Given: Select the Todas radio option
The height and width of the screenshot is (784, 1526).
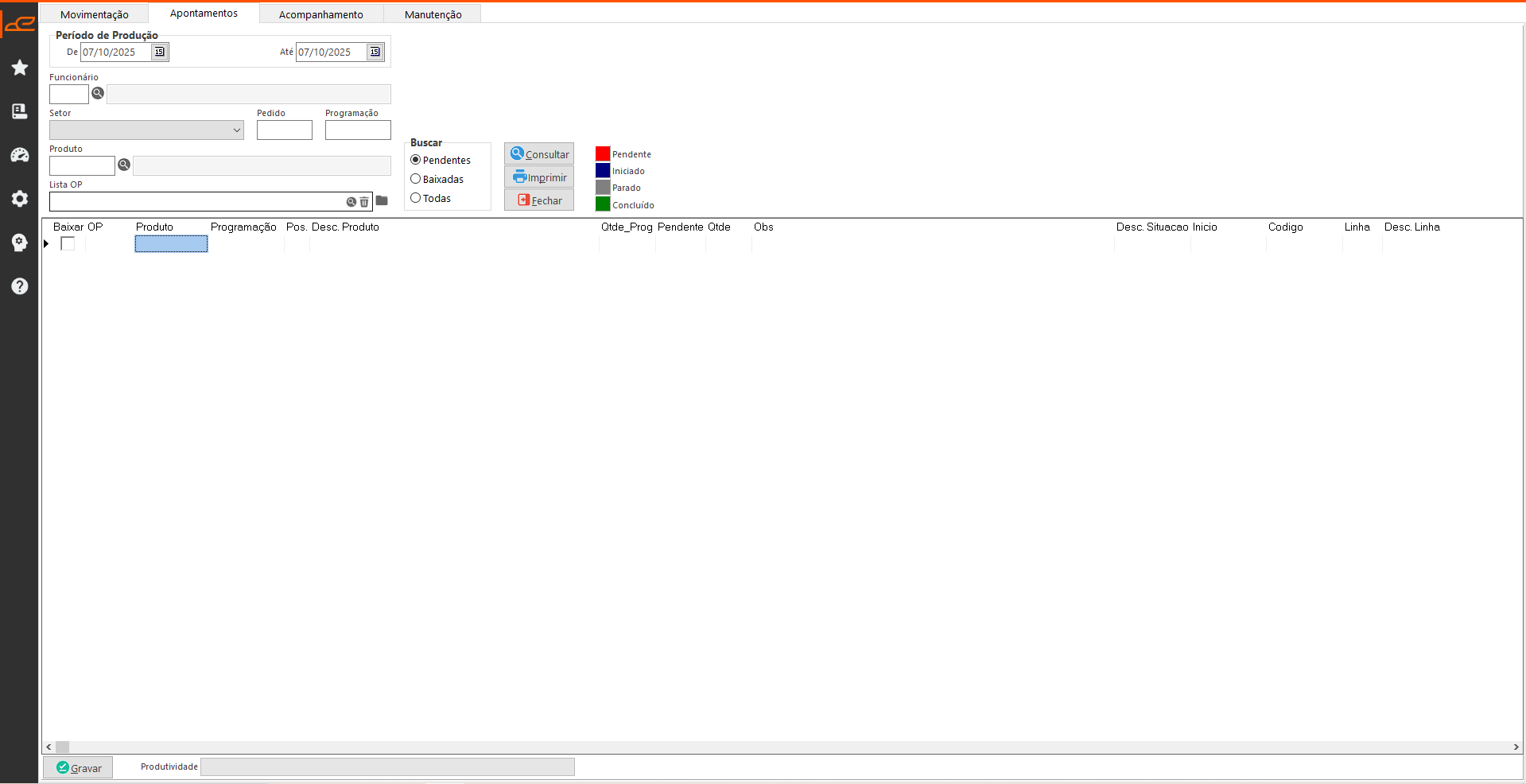Looking at the screenshot, I should click(x=415, y=198).
